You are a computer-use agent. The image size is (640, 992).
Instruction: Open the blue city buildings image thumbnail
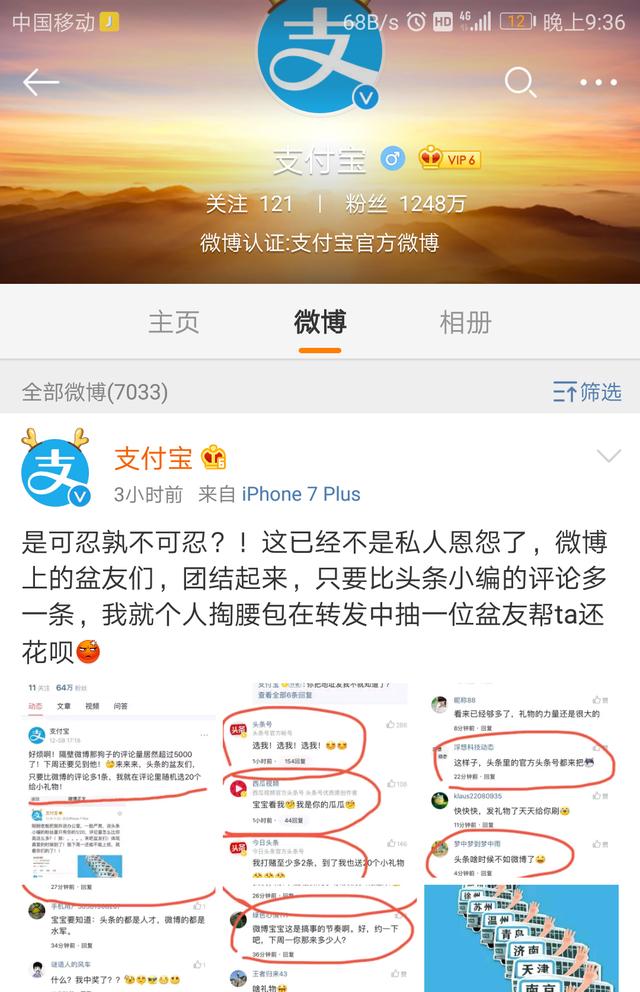pyautogui.click(x=521, y=938)
